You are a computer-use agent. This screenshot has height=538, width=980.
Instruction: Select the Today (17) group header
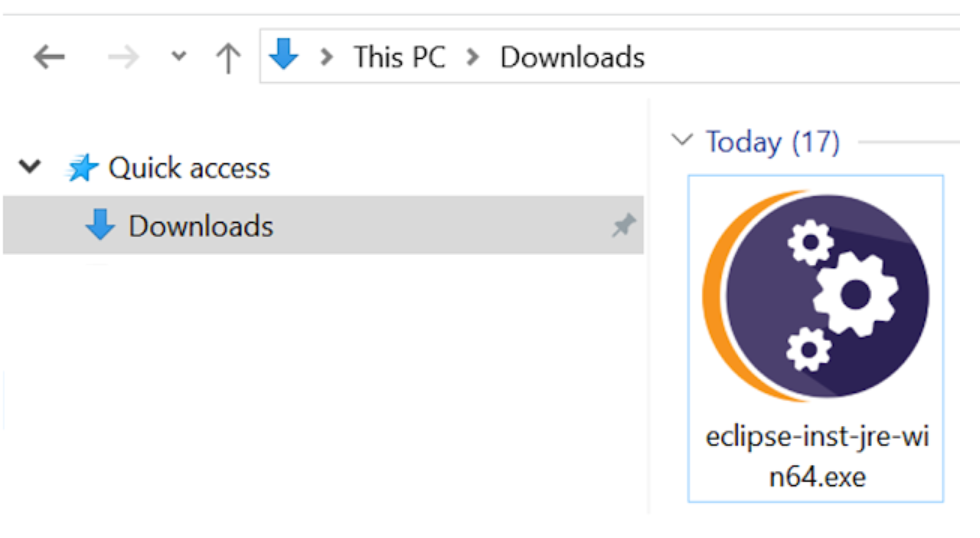772,142
